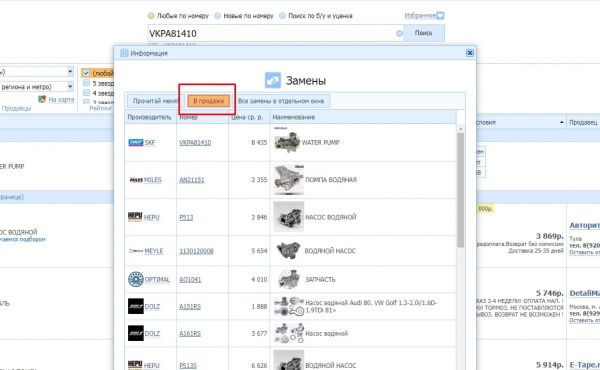Open the E-Tape seller link
This screenshot has width=600, height=370.
click(585, 365)
